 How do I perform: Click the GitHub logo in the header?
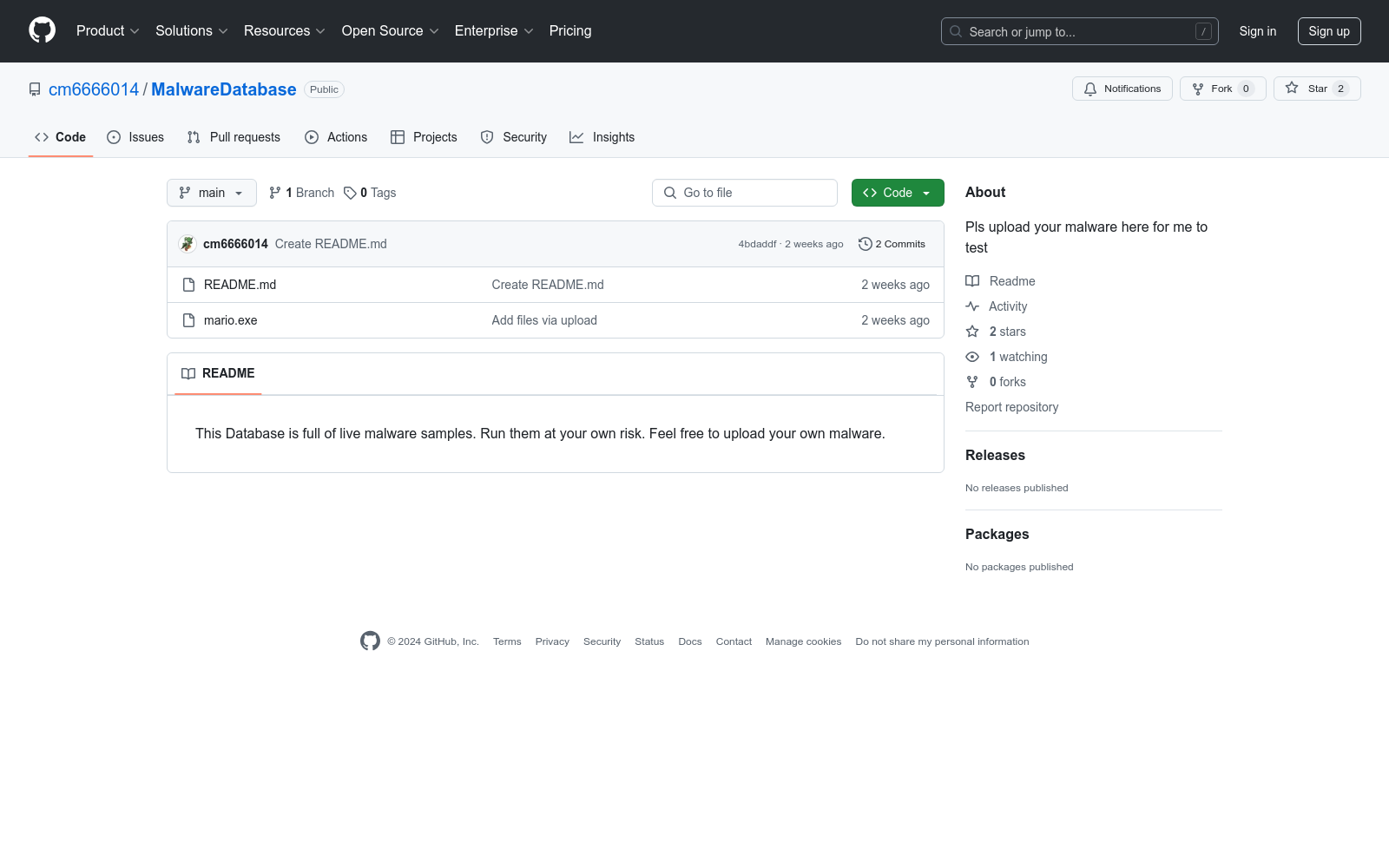click(42, 30)
